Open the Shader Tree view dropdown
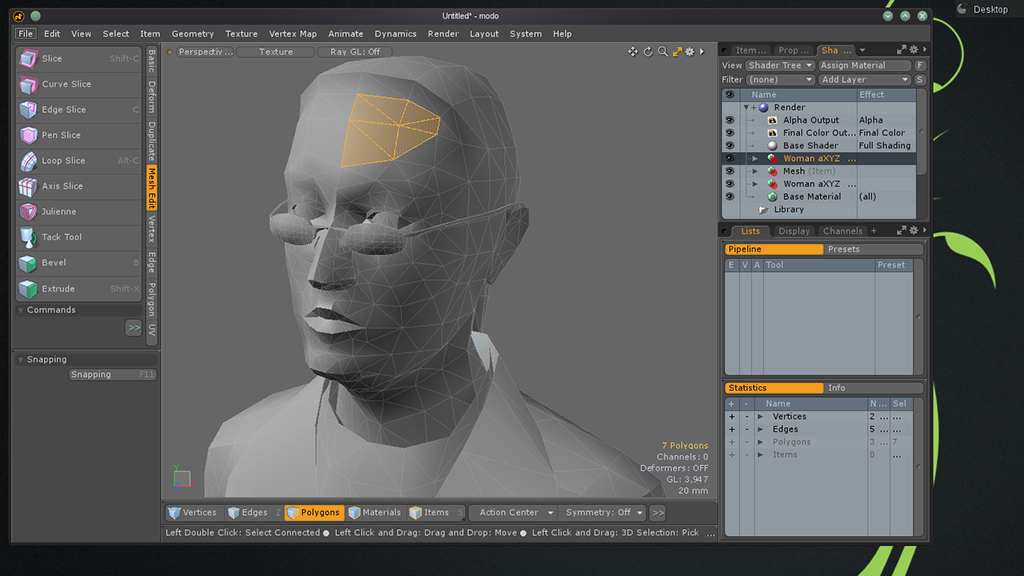The width and height of the screenshot is (1024, 576). pyautogui.click(x=780, y=66)
